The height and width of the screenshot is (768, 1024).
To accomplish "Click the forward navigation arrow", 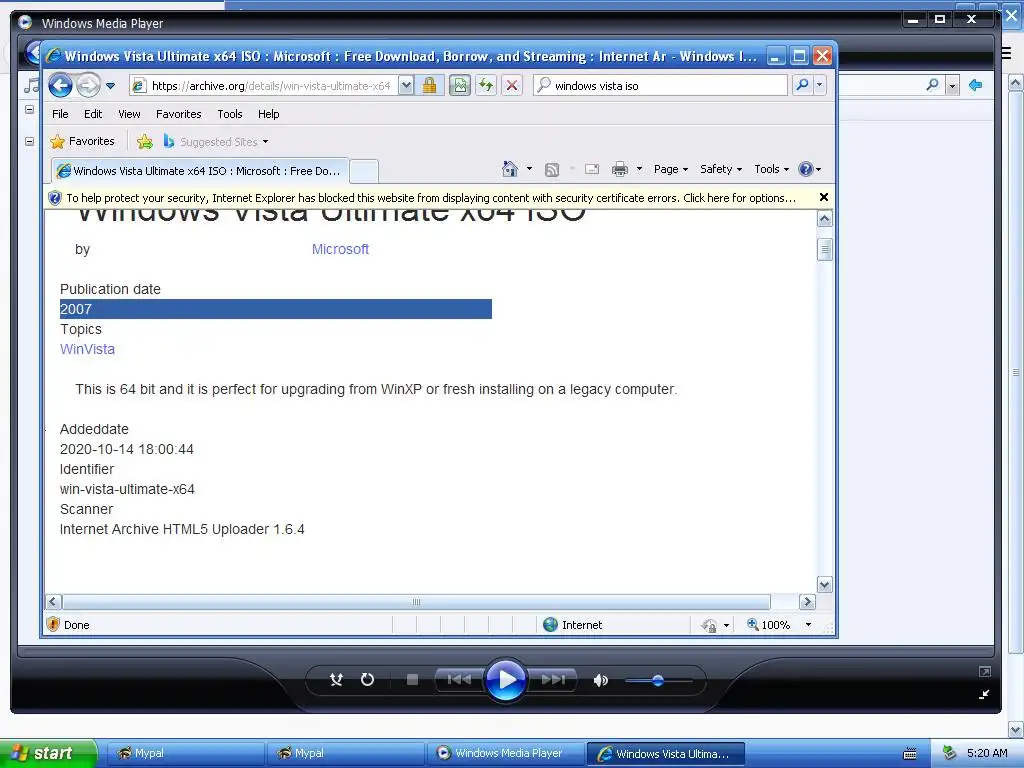I will [x=88, y=86].
